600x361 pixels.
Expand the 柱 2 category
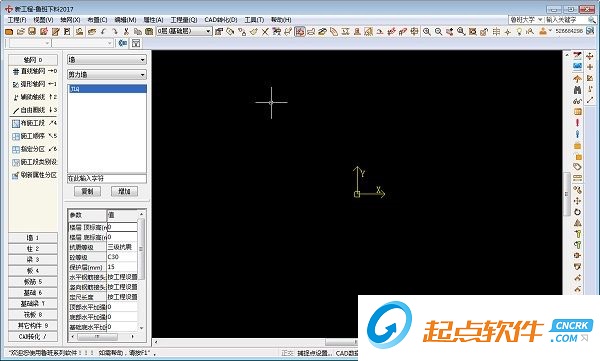tap(33, 249)
